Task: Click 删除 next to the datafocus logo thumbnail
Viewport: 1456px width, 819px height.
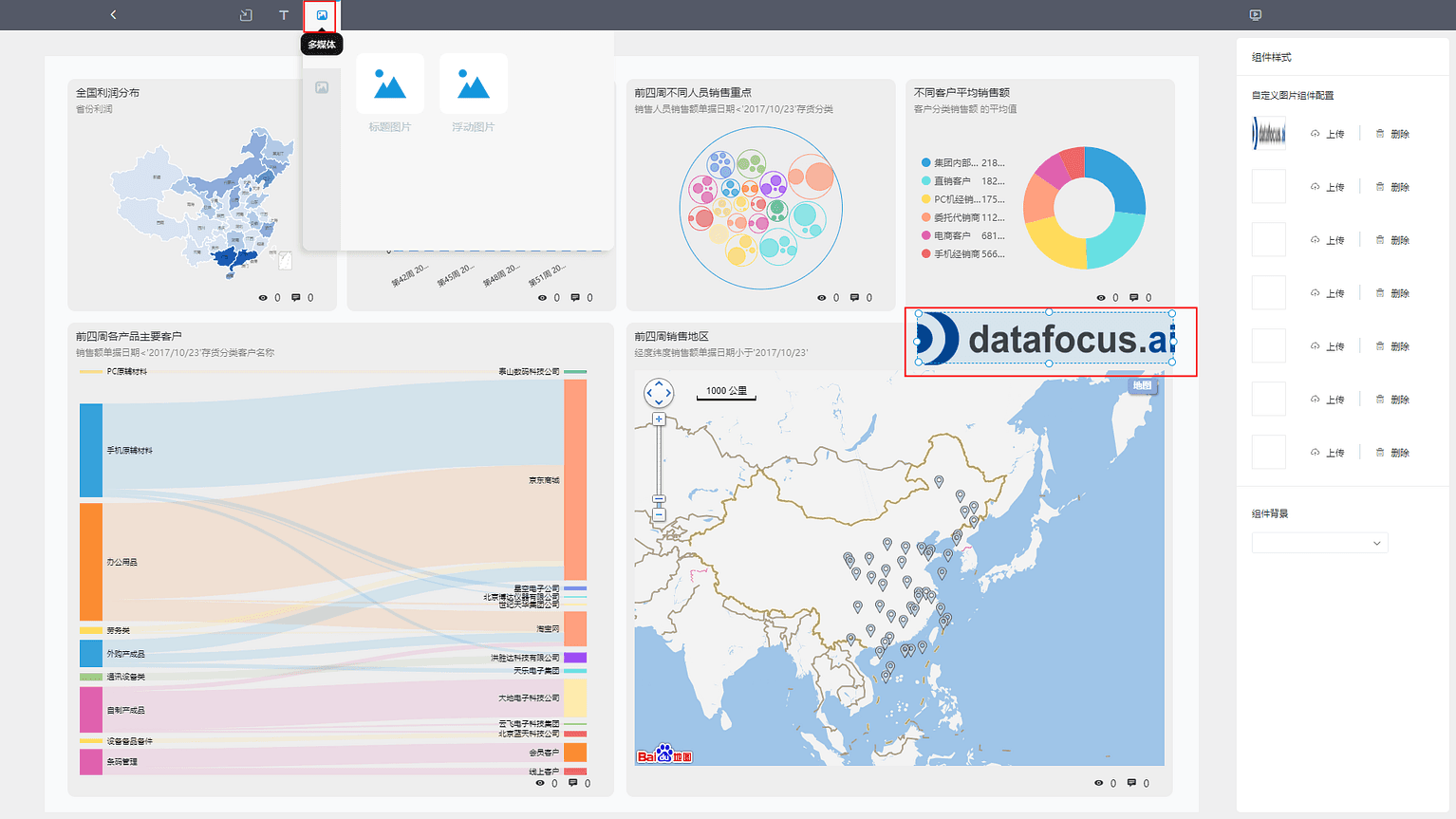Action: pos(1392,134)
